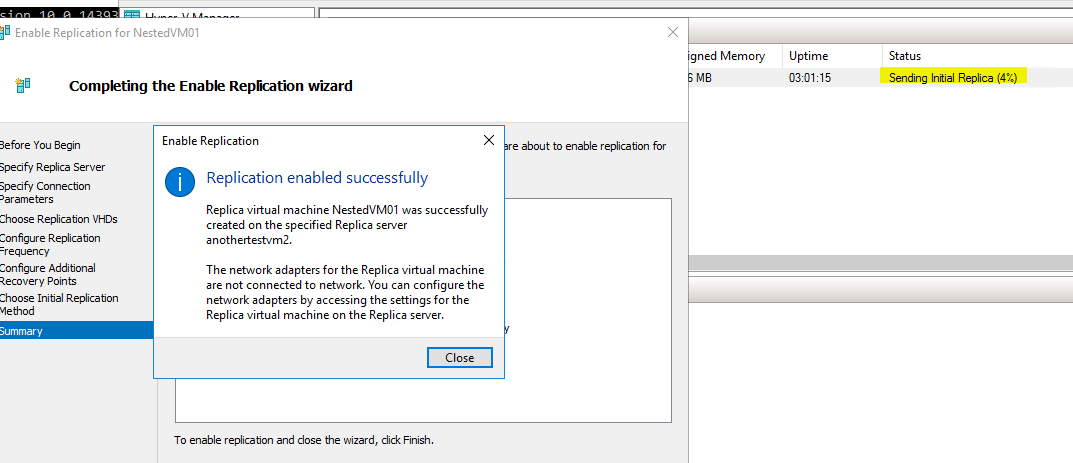Image resolution: width=1073 pixels, height=463 pixels.
Task: Select Choose Replication VHDs step
Action: point(58,219)
